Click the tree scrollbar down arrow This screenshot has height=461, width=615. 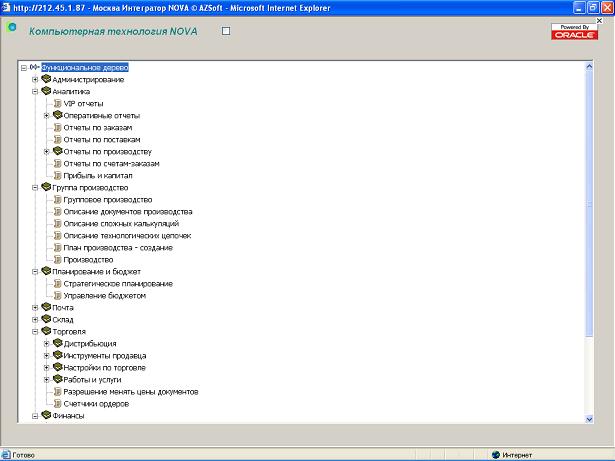click(589, 419)
